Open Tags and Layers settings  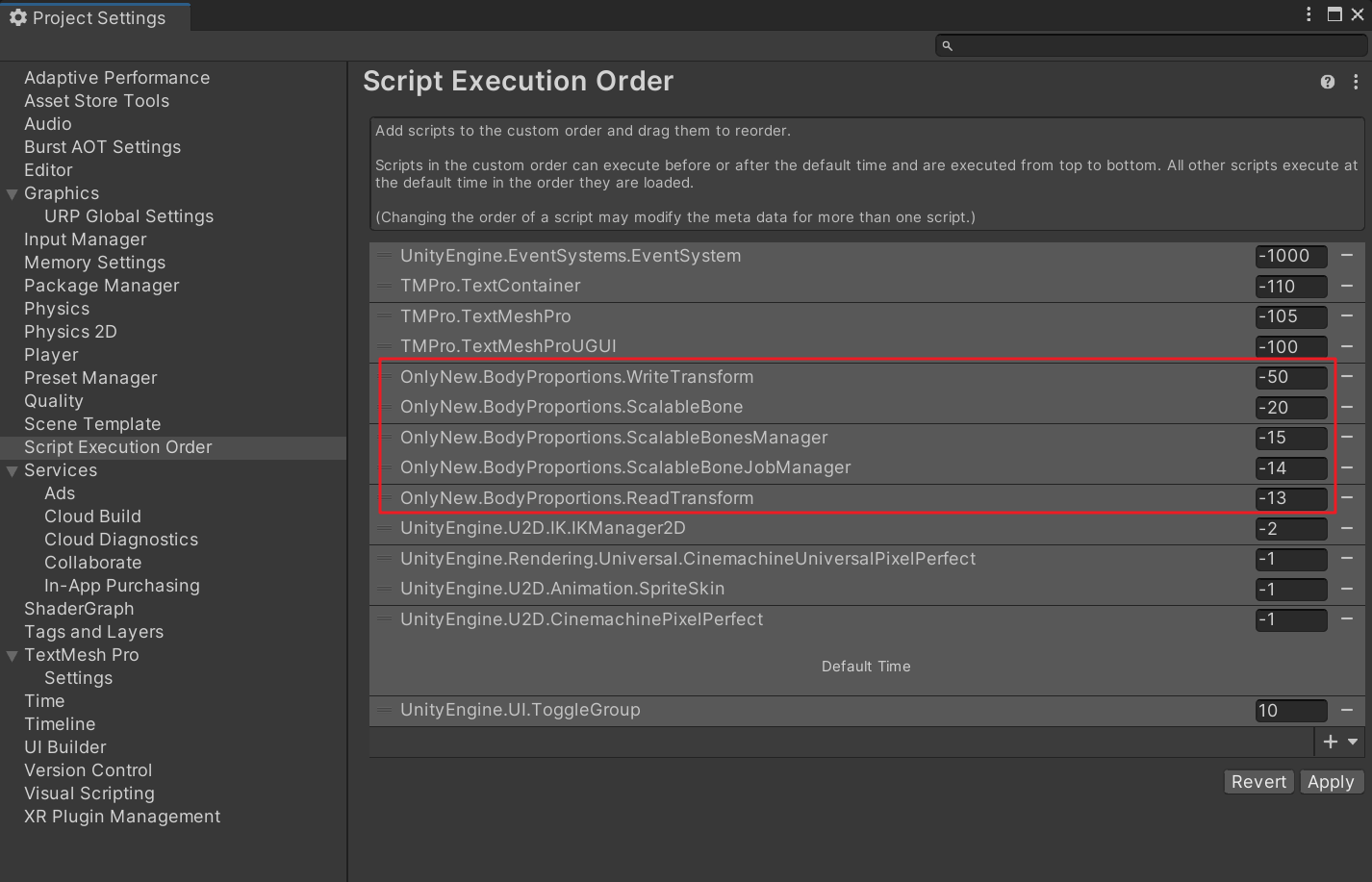point(93,632)
